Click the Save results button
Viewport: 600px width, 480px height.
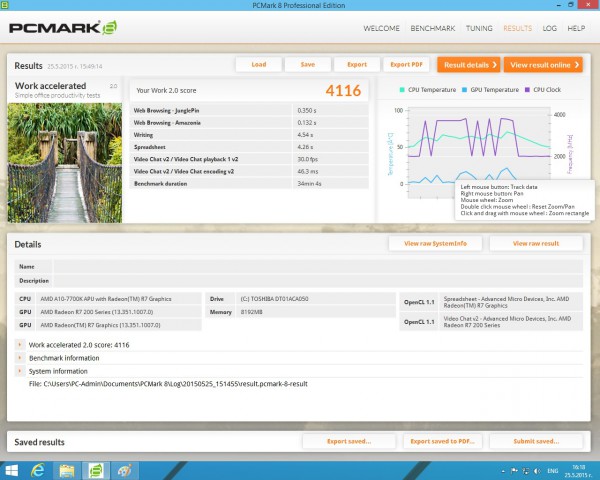(x=308, y=64)
